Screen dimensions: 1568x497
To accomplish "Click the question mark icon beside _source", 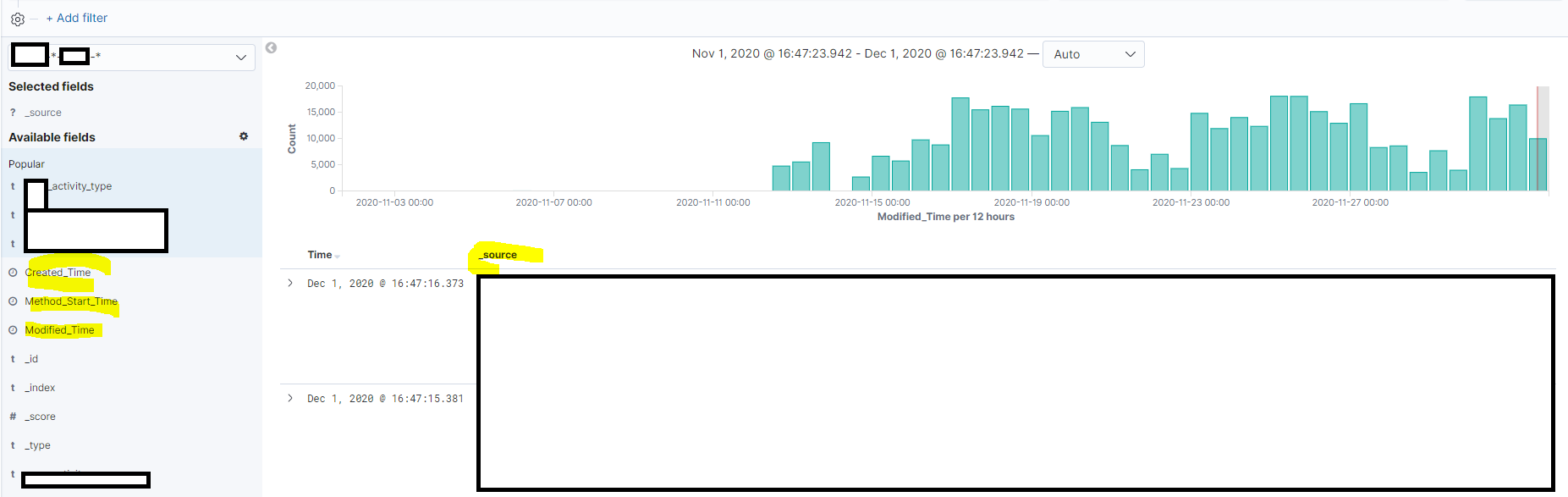I will coord(13,113).
